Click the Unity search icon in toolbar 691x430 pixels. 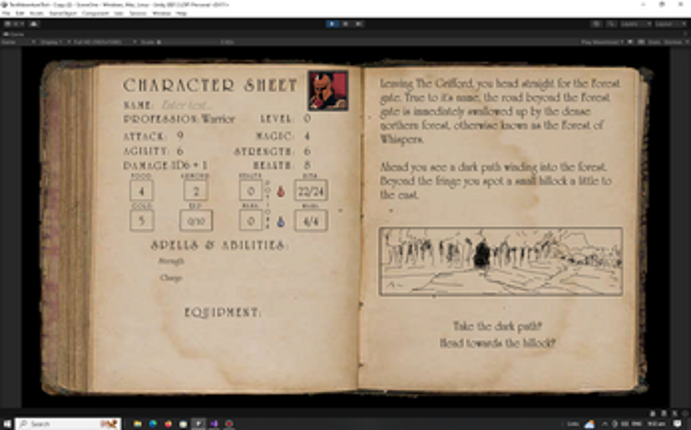coord(611,24)
